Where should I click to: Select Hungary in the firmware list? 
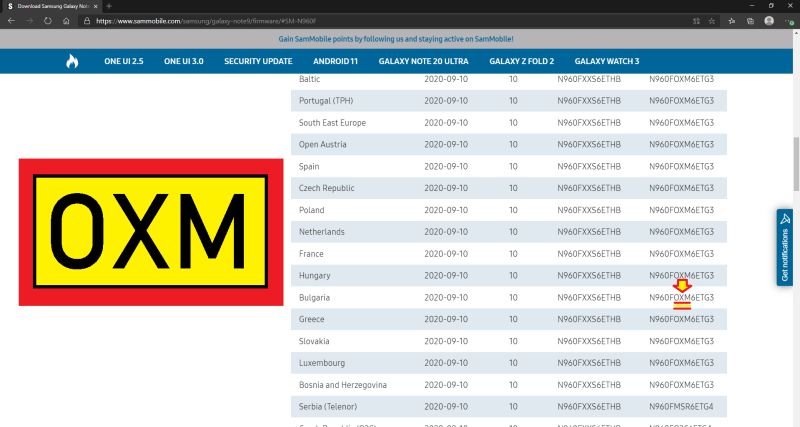click(314, 275)
